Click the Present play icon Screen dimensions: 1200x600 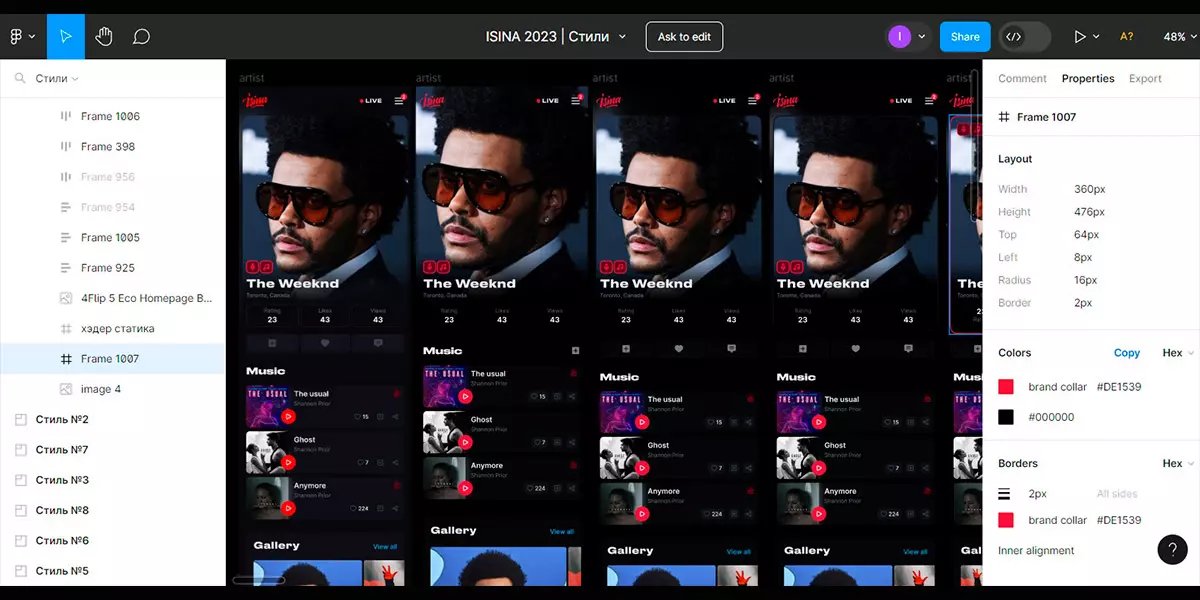pos(1080,37)
